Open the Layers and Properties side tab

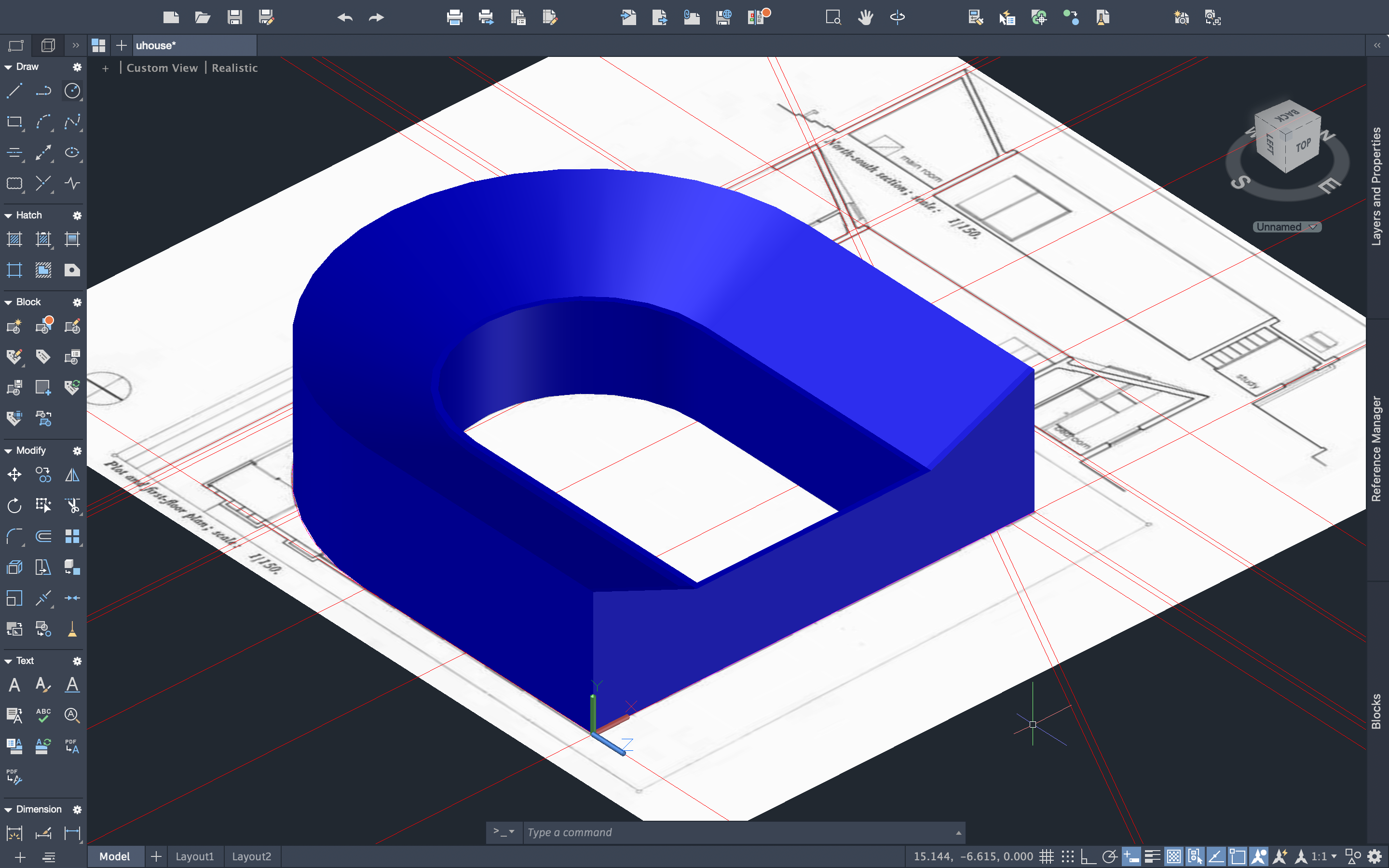click(x=1377, y=187)
